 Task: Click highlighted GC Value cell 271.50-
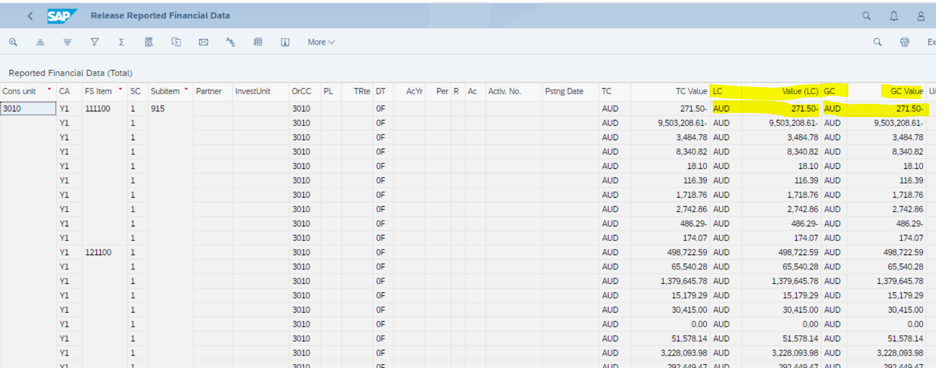coord(886,109)
